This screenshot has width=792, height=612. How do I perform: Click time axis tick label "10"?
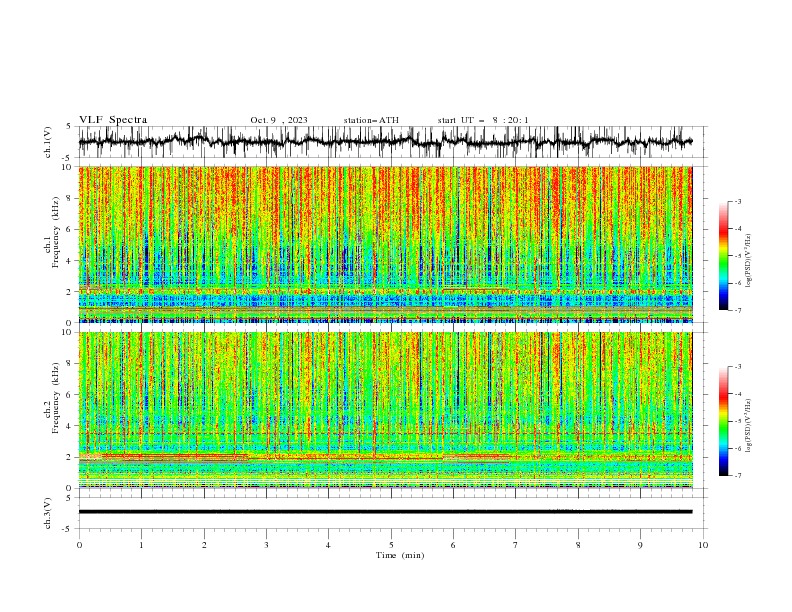(x=703, y=545)
